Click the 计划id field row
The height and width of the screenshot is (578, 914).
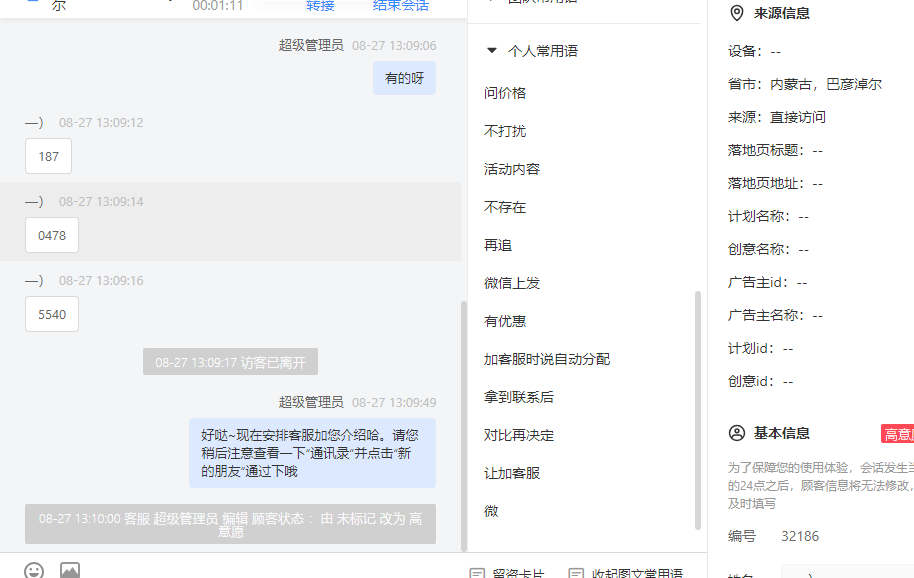[x=761, y=348]
